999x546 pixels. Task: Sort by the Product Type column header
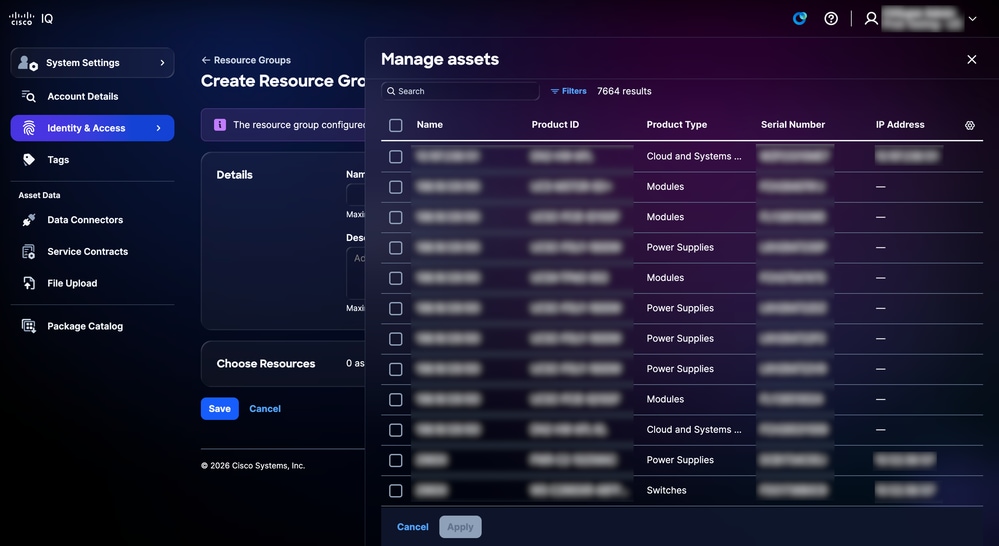coord(677,125)
